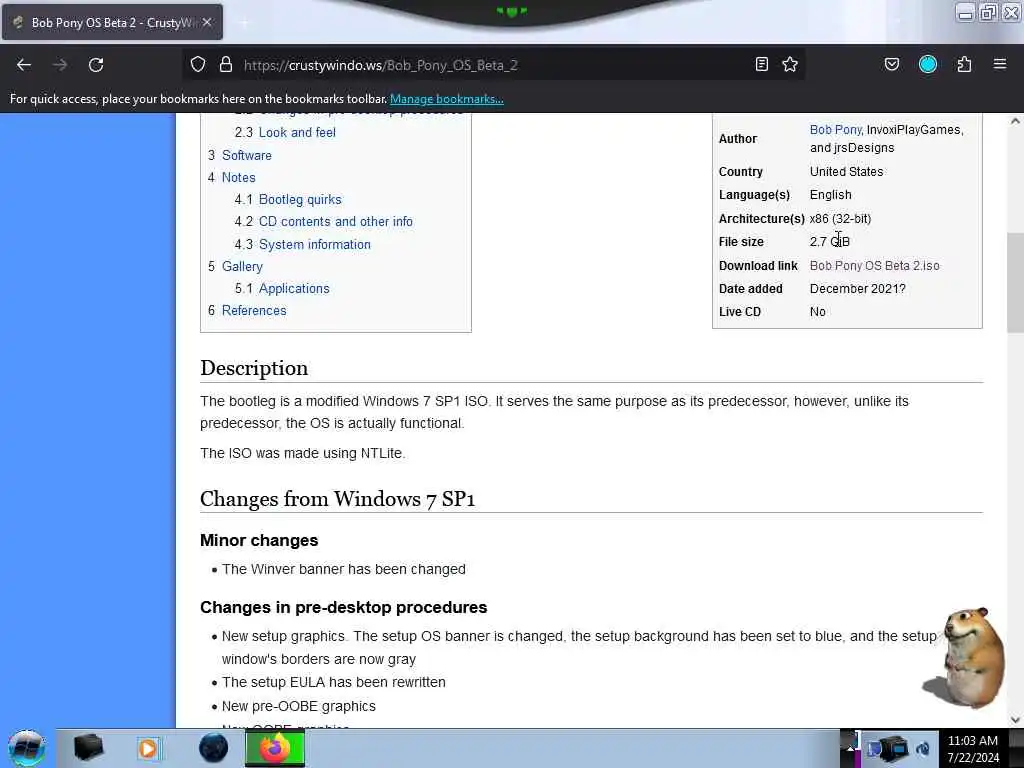Click the 2.7 GiB file size value

click(829, 242)
